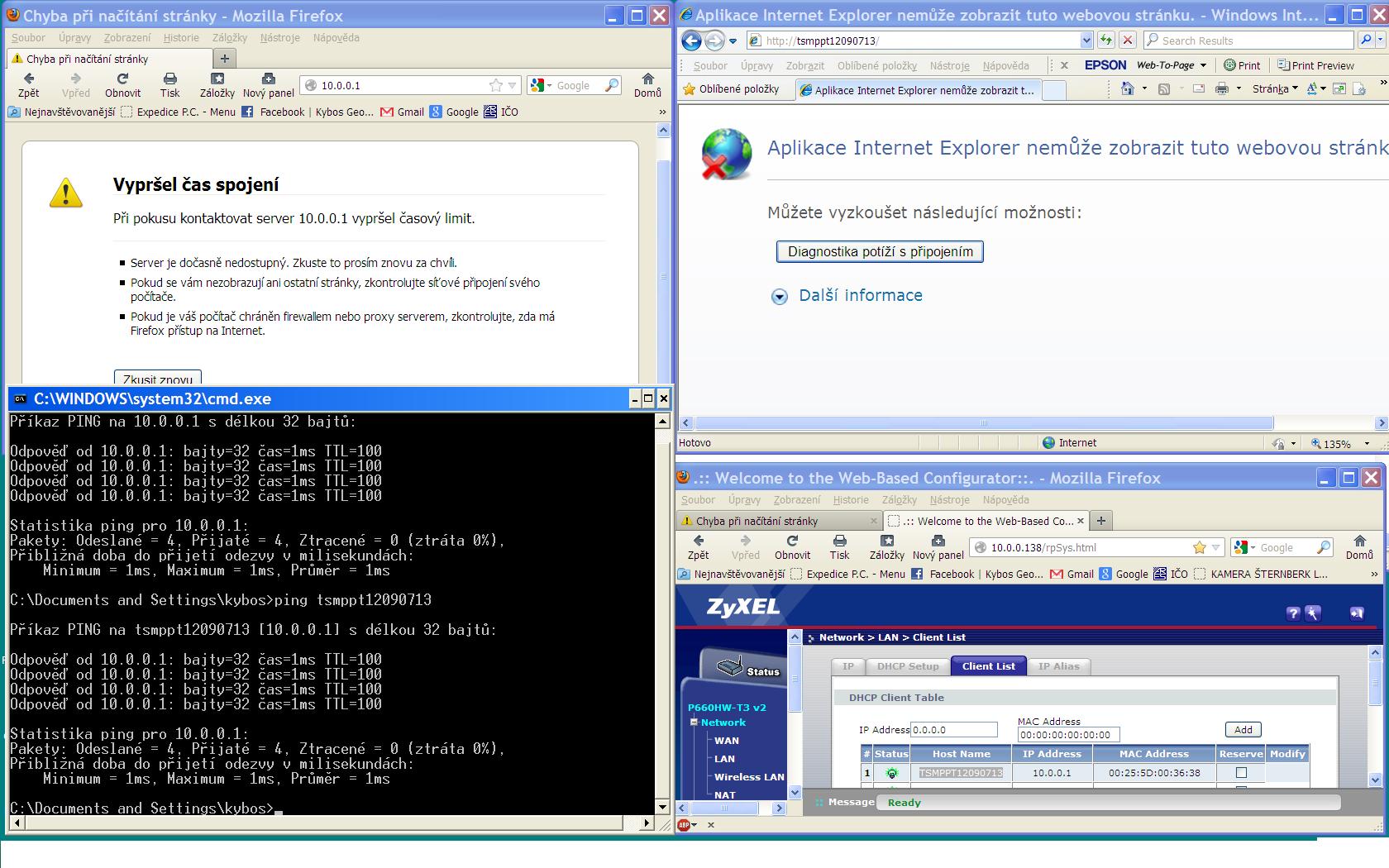Click the cmd.exe window's scroll-down arrow
The width and height of the screenshot is (1389, 868).
pos(662,807)
